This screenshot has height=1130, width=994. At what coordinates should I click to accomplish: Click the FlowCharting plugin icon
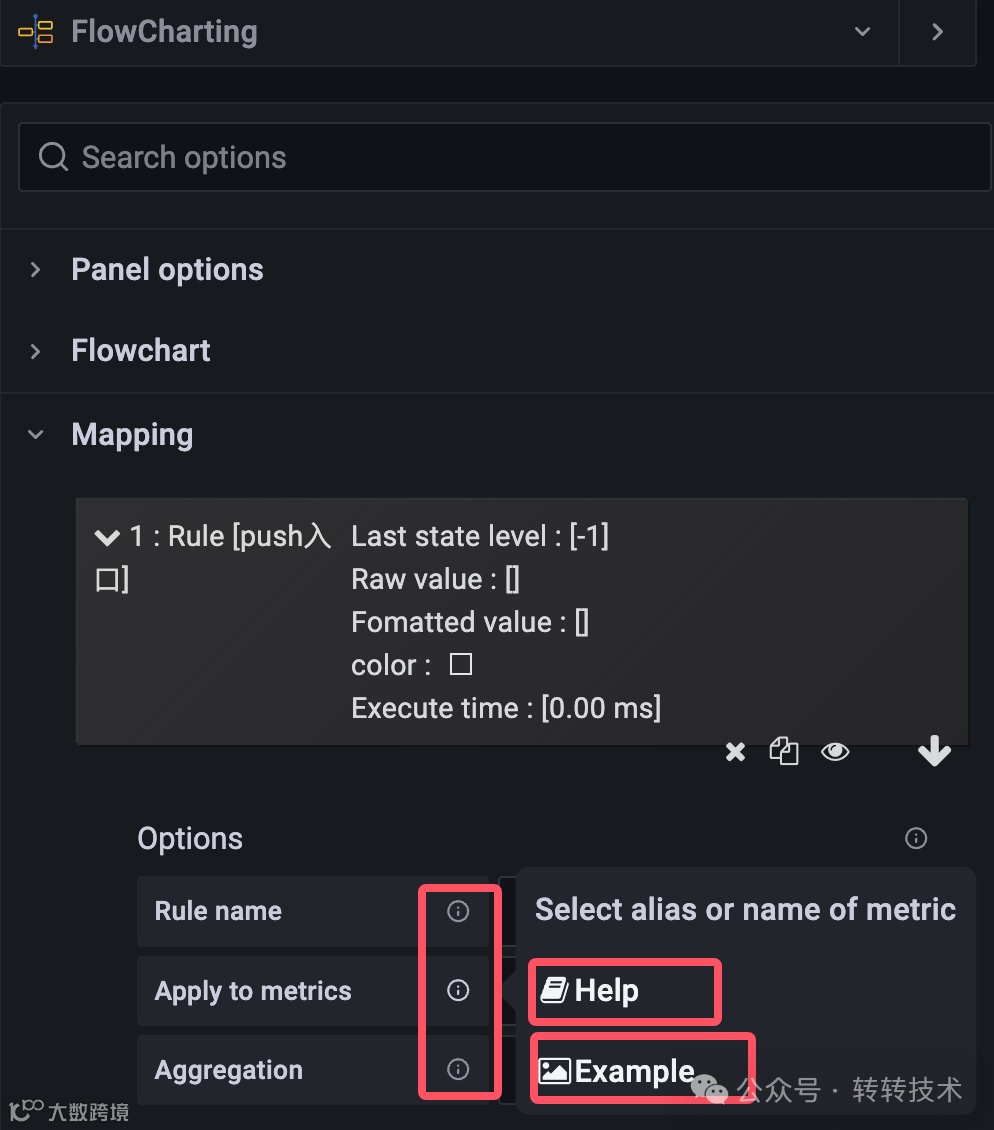pos(36,32)
